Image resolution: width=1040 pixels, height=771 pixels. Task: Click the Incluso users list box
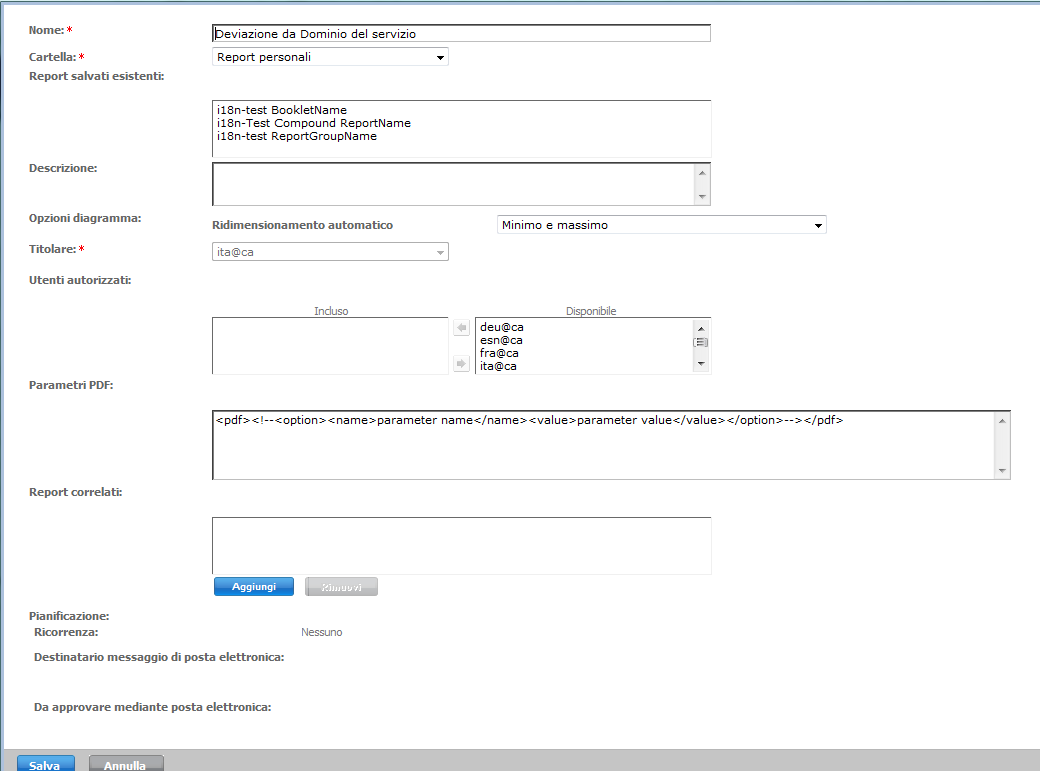tap(330, 346)
